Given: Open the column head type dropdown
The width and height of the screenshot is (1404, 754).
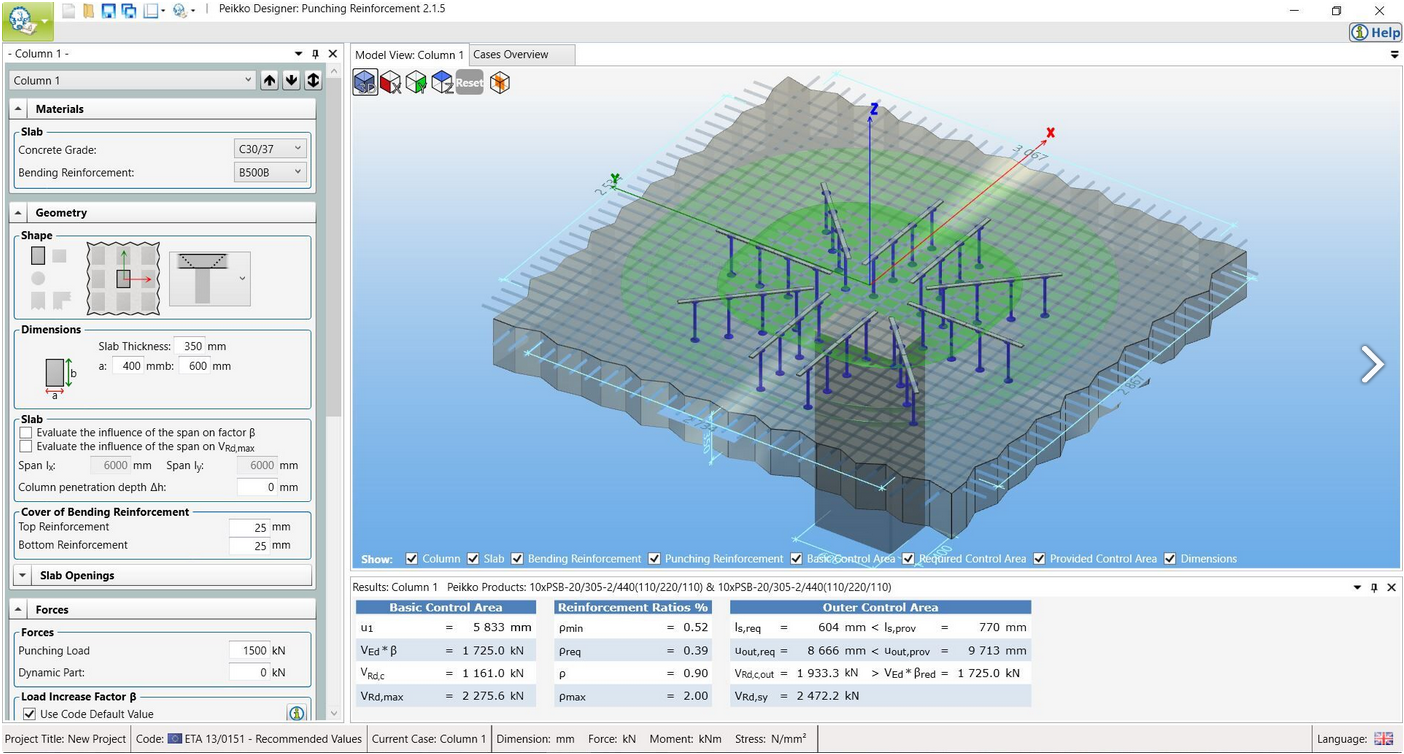Looking at the screenshot, I should pyautogui.click(x=210, y=279).
